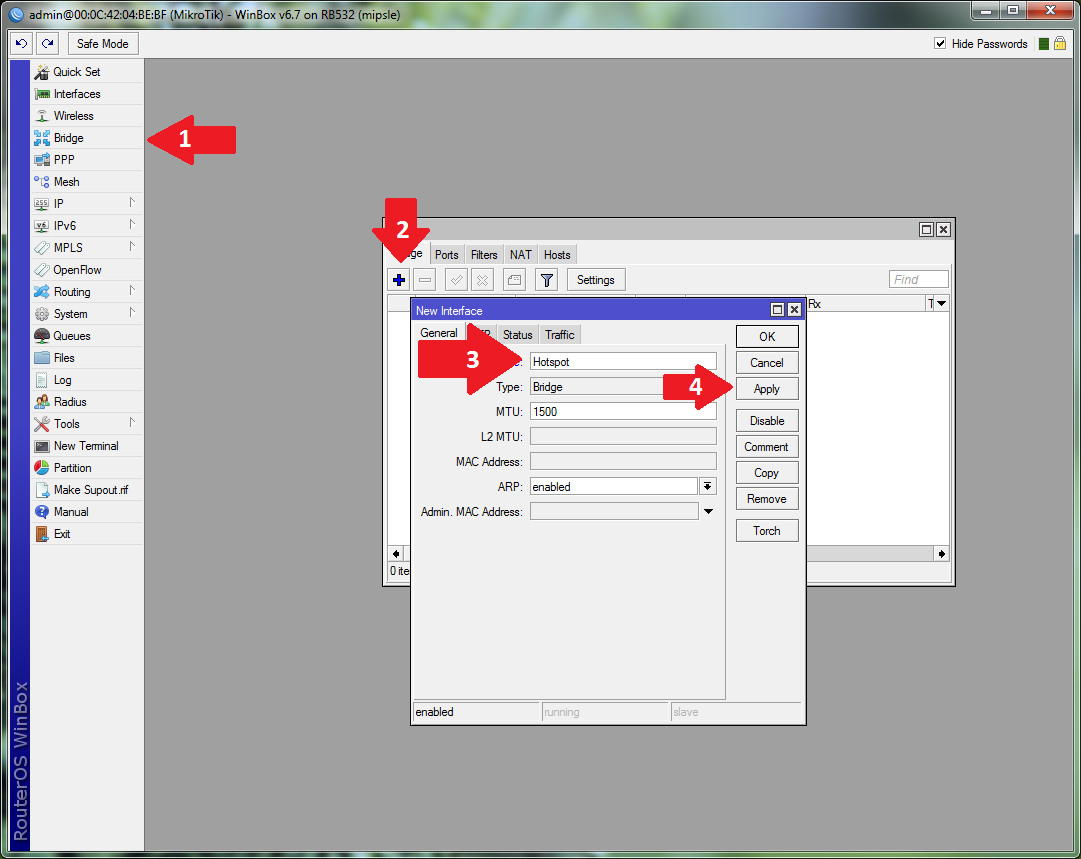Click the Disable button
Viewport: 1081px width, 859px height.
(x=767, y=421)
